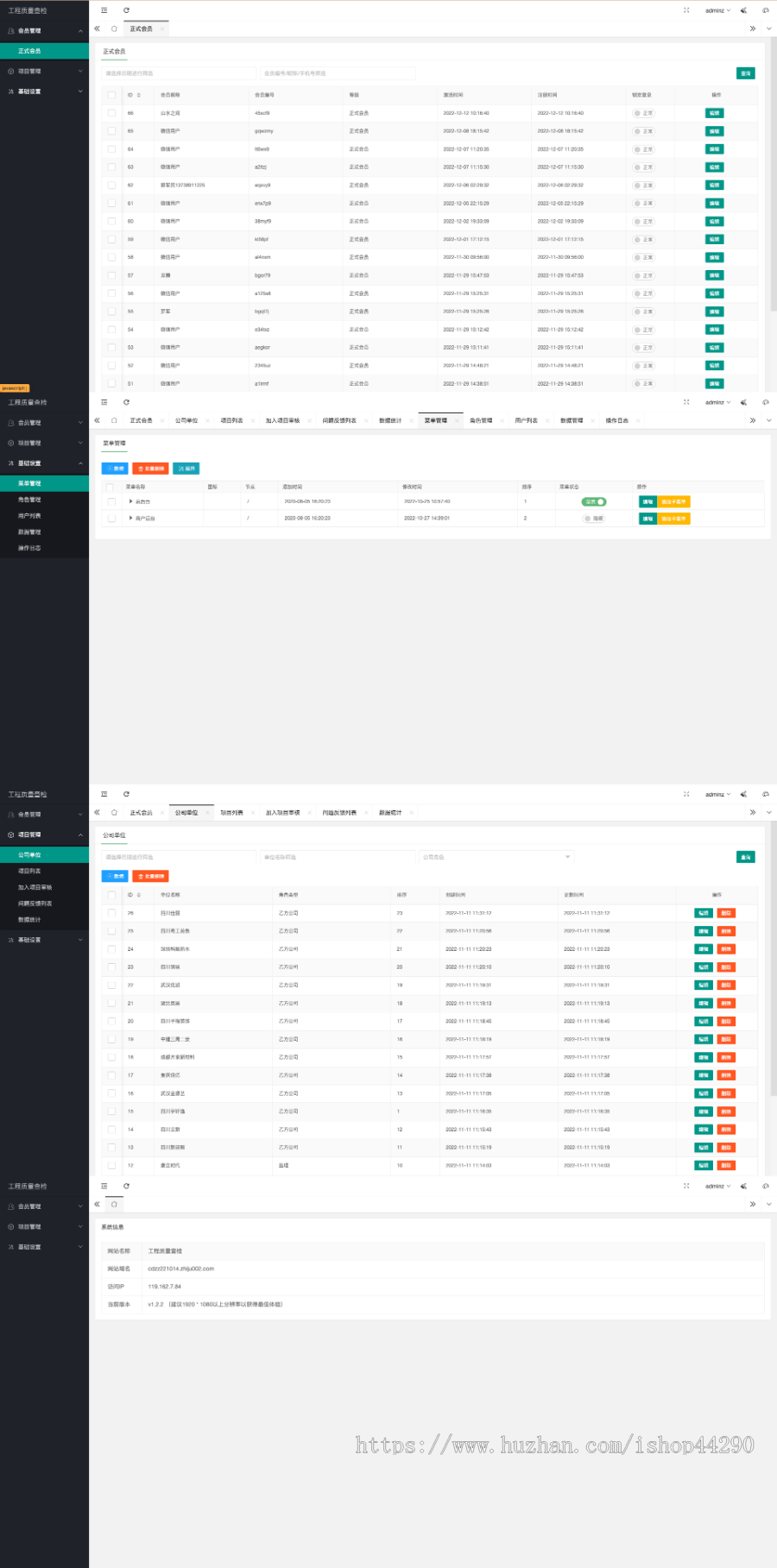Focus the member number/nickname/phone search field
The image size is (777, 1568).
[x=338, y=73]
